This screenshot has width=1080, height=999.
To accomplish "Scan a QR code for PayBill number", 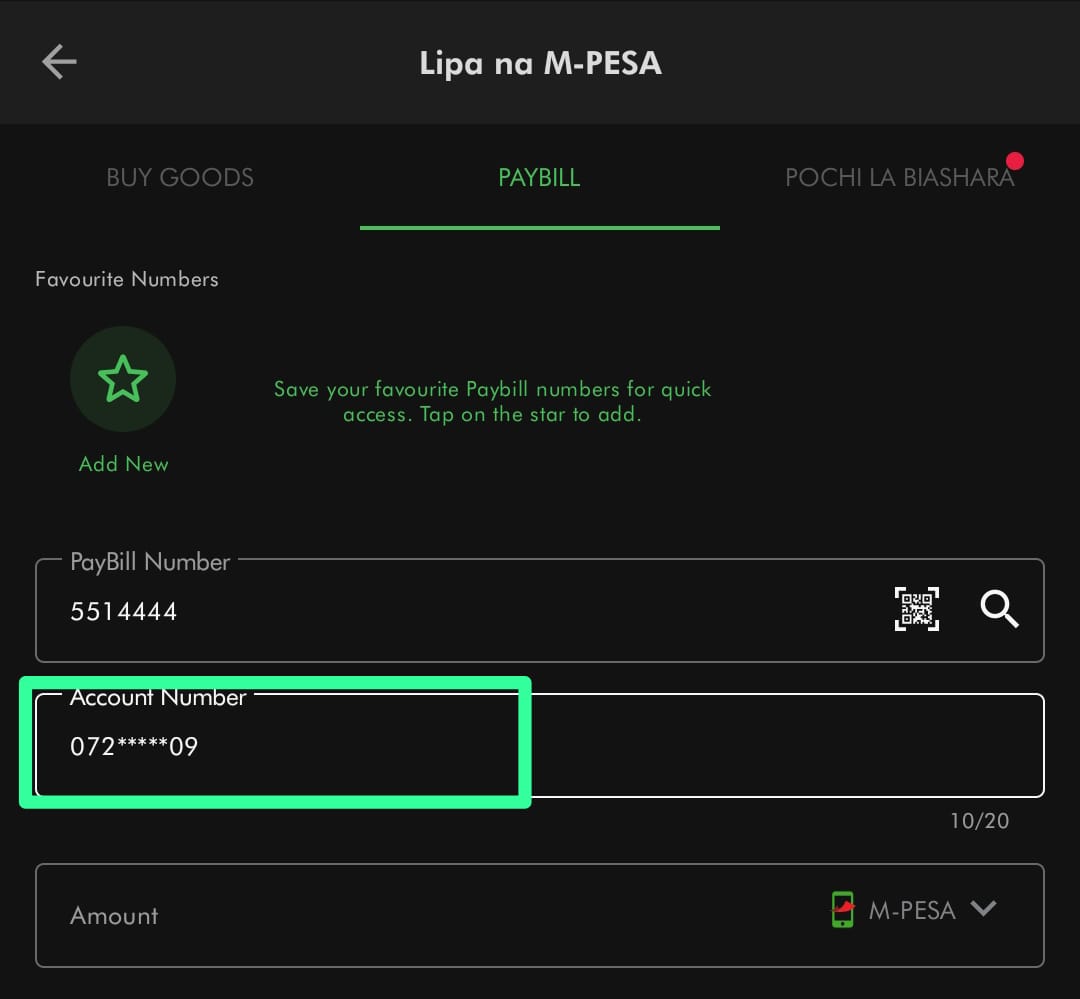I will click(916, 609).
